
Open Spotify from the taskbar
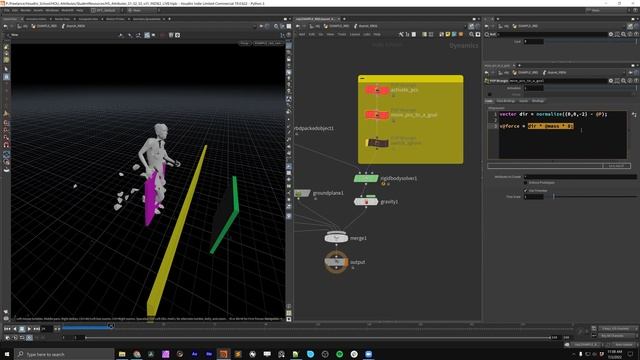[x=339, y=354]
